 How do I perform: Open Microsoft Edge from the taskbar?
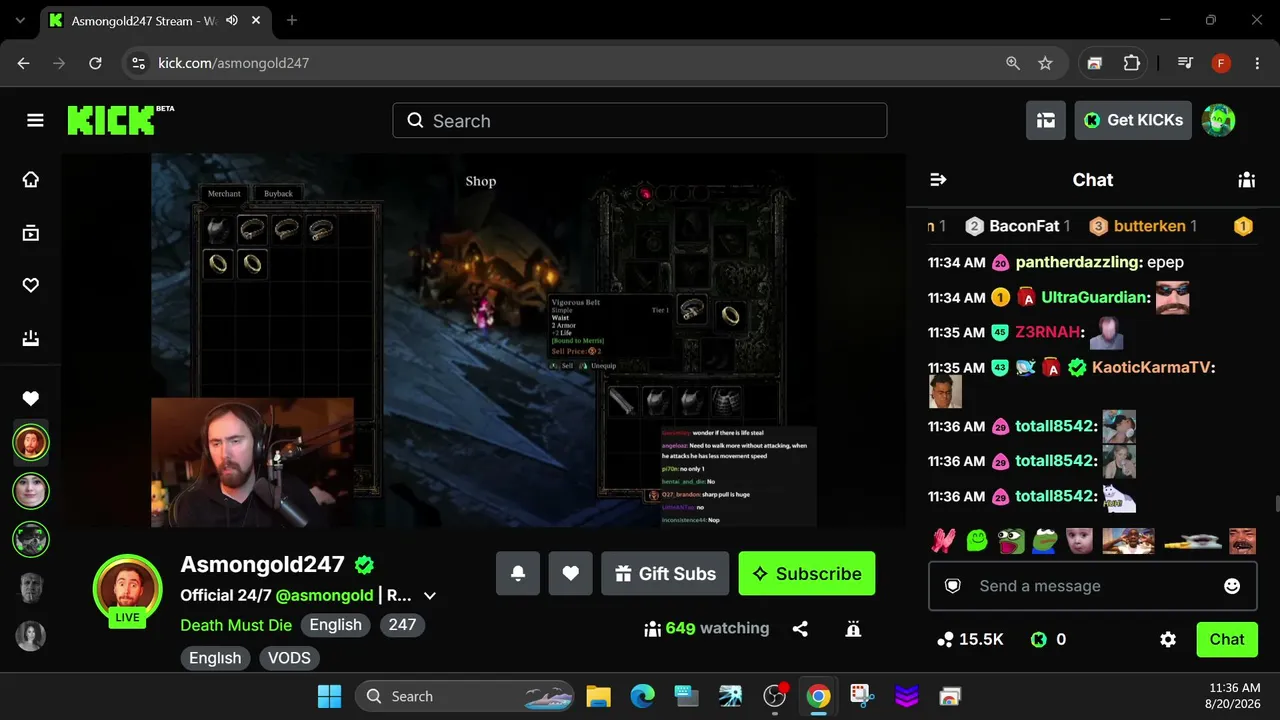point(642,696)
